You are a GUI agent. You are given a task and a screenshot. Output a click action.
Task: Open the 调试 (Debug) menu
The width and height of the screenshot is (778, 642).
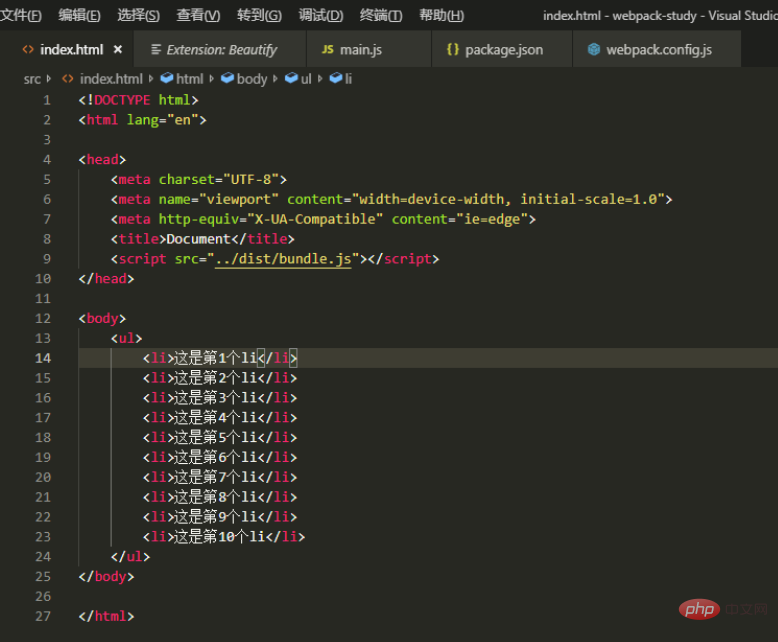[320, 15]
